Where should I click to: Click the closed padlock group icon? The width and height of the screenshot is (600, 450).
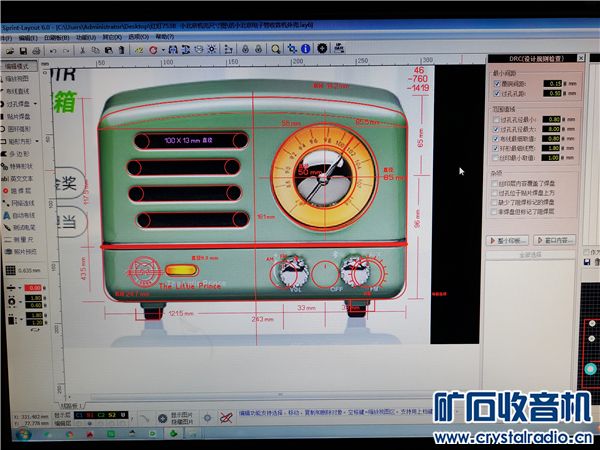[x=246, y=49]
